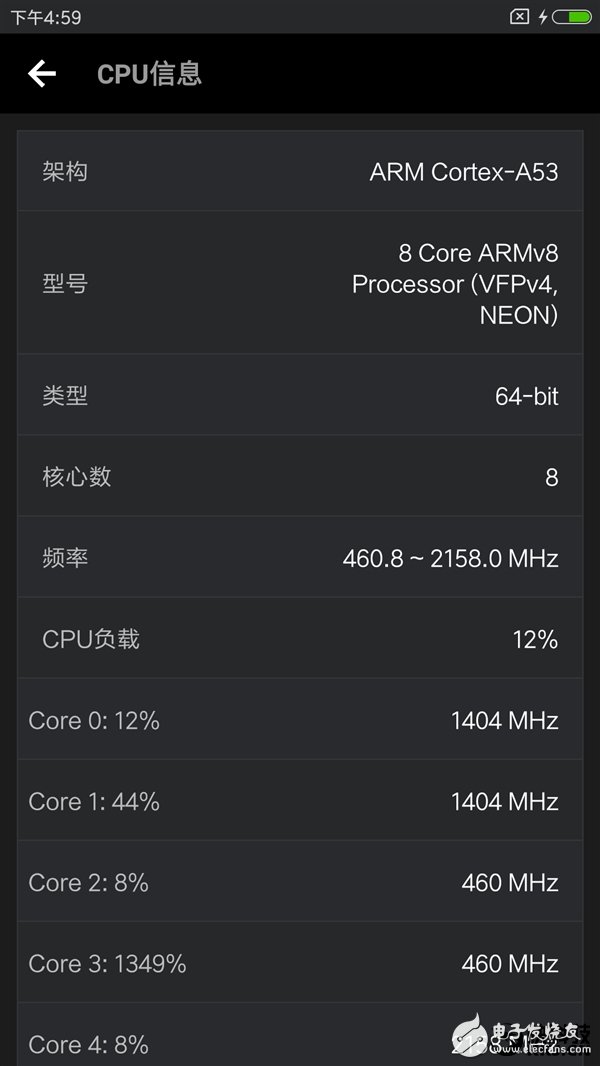This screenshot has width=600, height=1066.
Task: Tap the charging bolt status icon
Action: (x=543, y=17)
